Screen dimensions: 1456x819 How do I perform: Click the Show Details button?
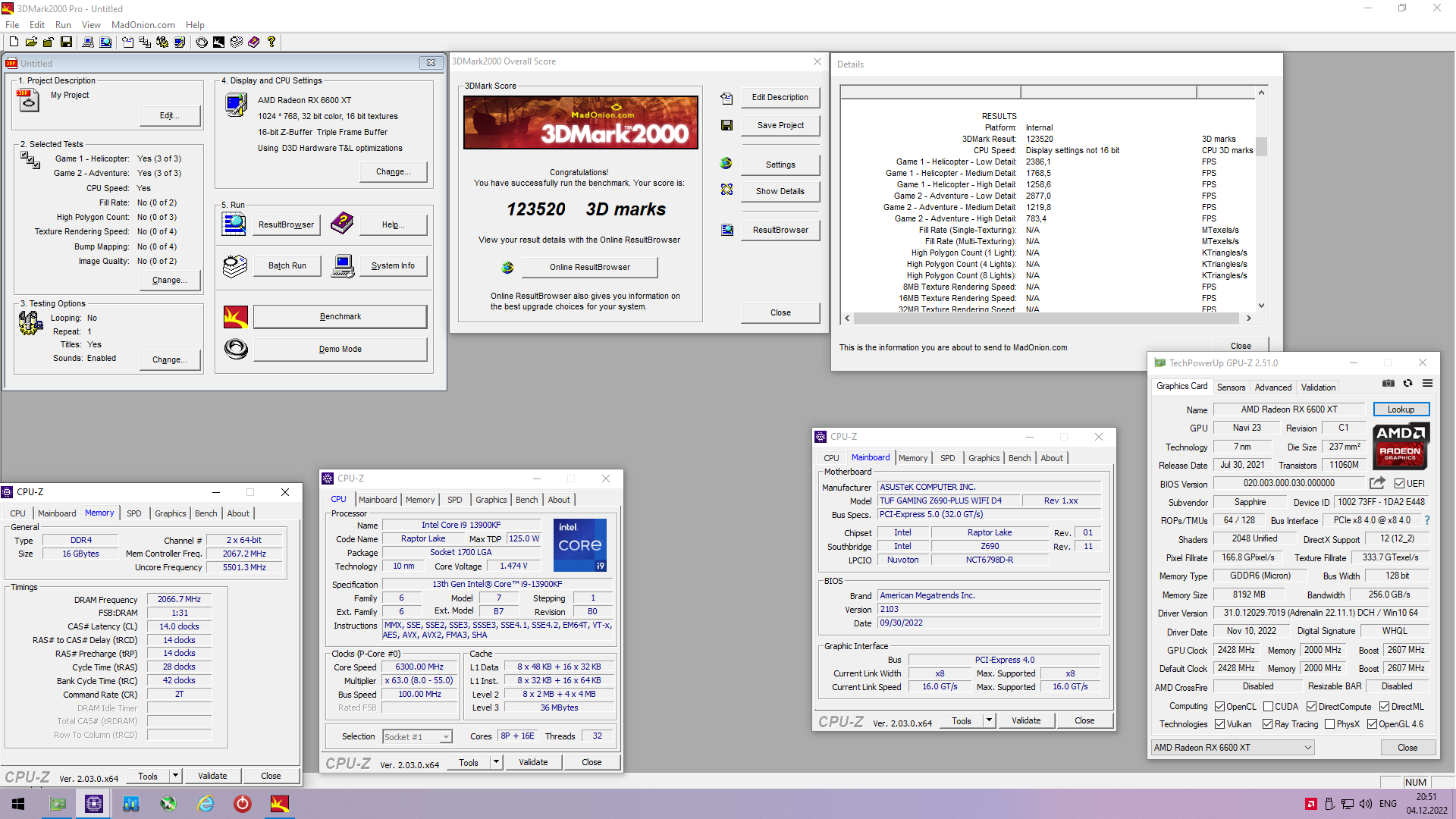click(780, 191)
